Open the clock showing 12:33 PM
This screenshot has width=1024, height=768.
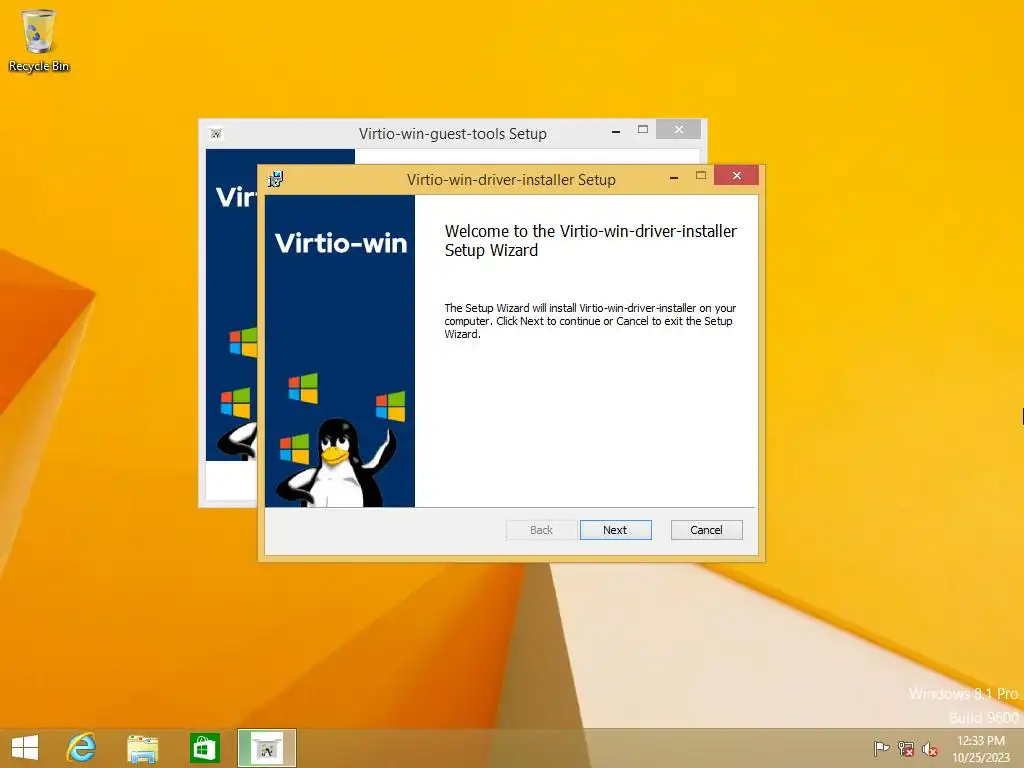coord(981,748)
